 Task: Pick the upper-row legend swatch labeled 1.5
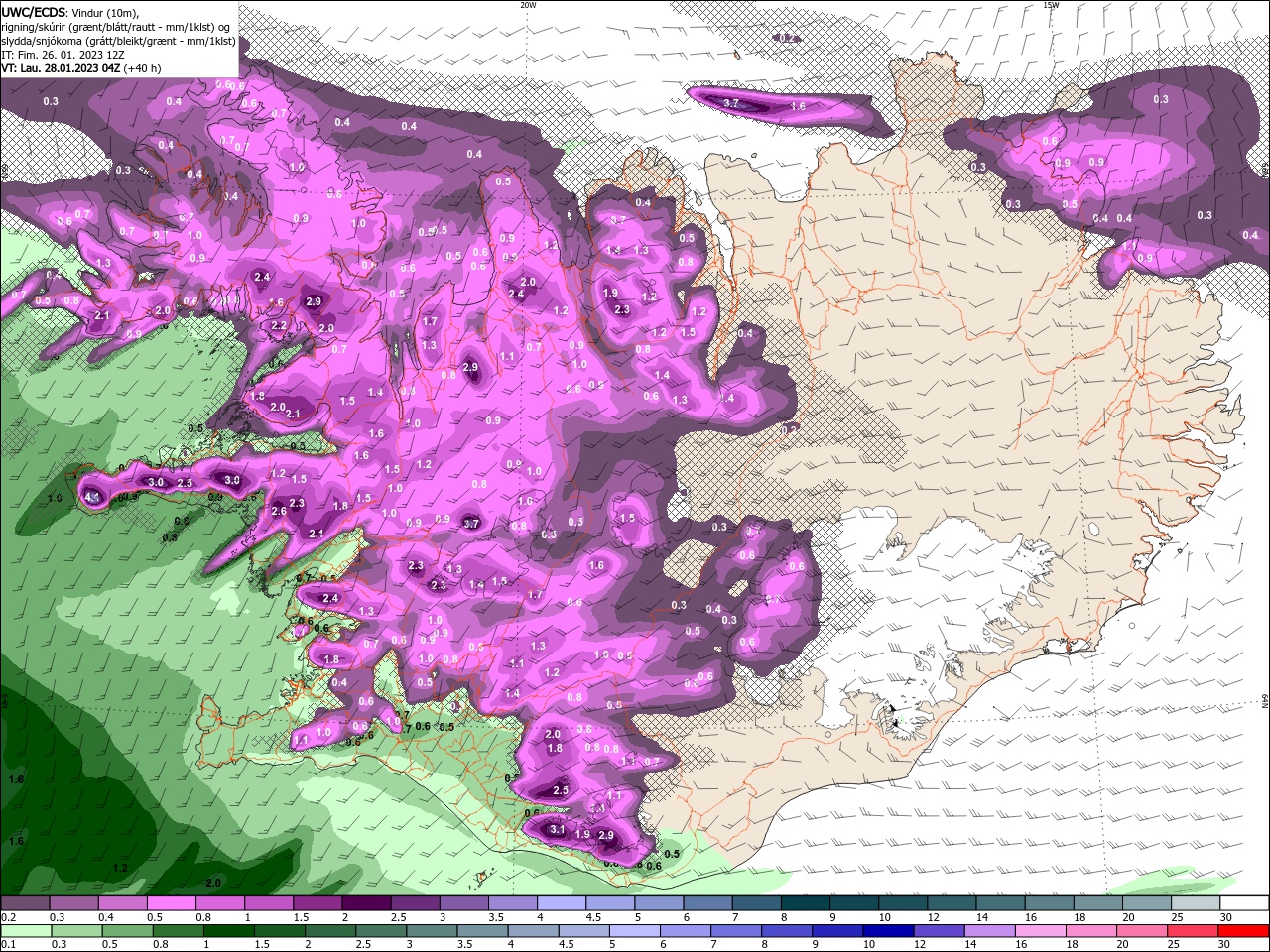coord(317,903)
